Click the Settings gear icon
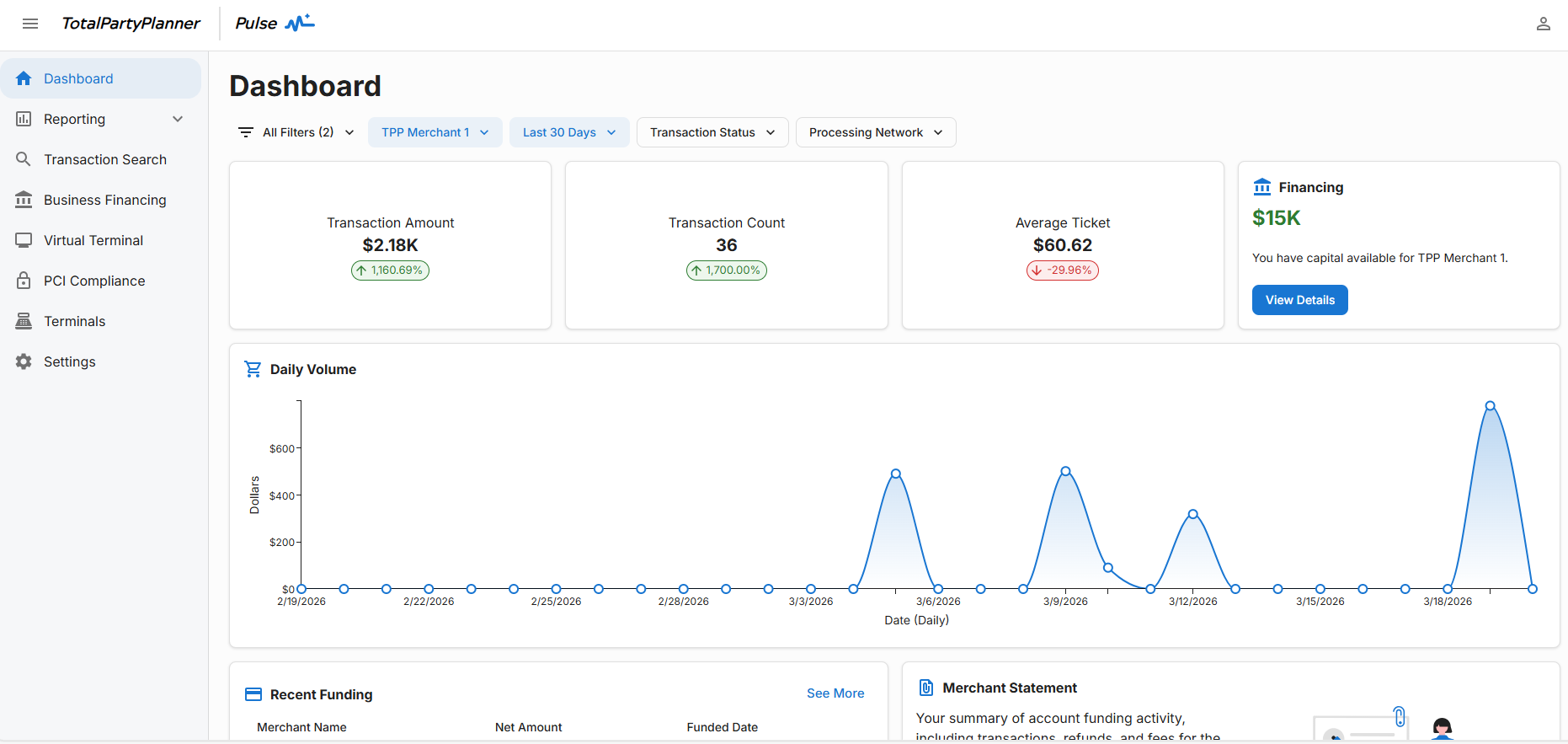1568x744 pixels. coord(24,361)
